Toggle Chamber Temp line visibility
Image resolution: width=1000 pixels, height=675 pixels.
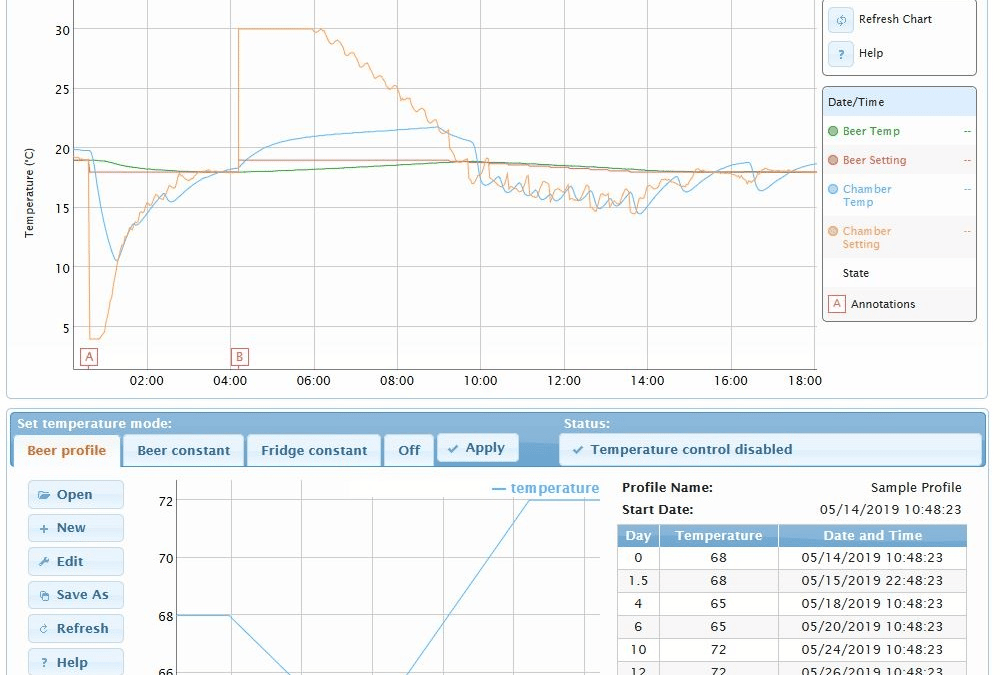[x=866, y=195]
